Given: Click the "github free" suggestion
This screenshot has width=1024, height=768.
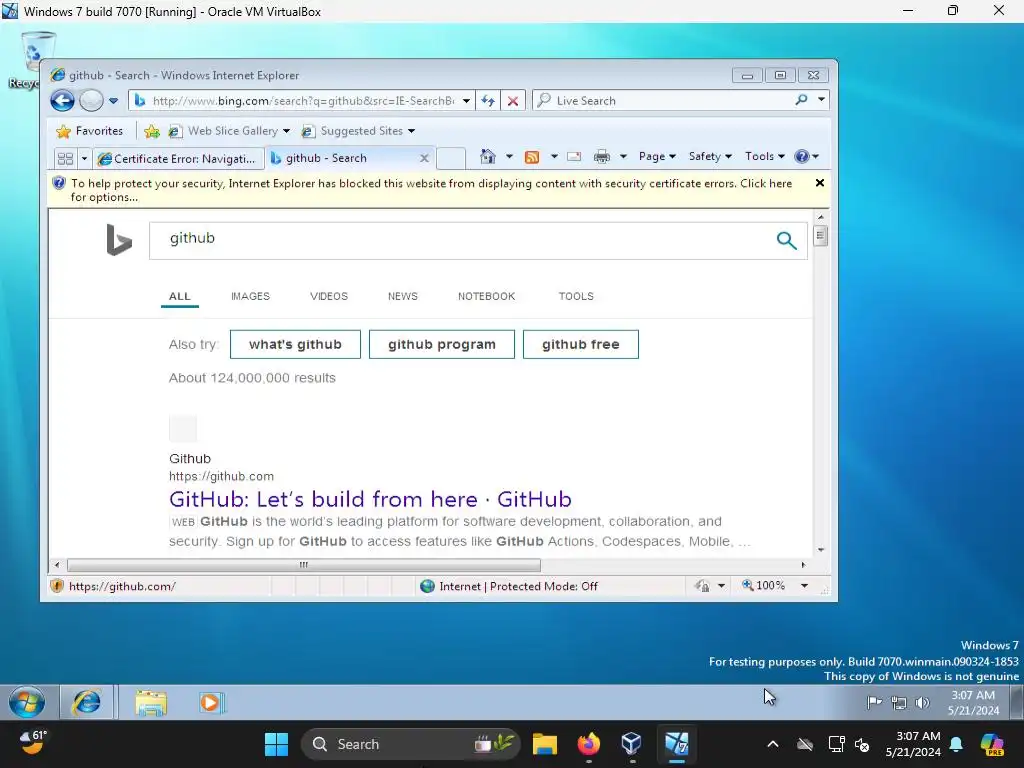Looking at the screenshot, I should 581,344.
